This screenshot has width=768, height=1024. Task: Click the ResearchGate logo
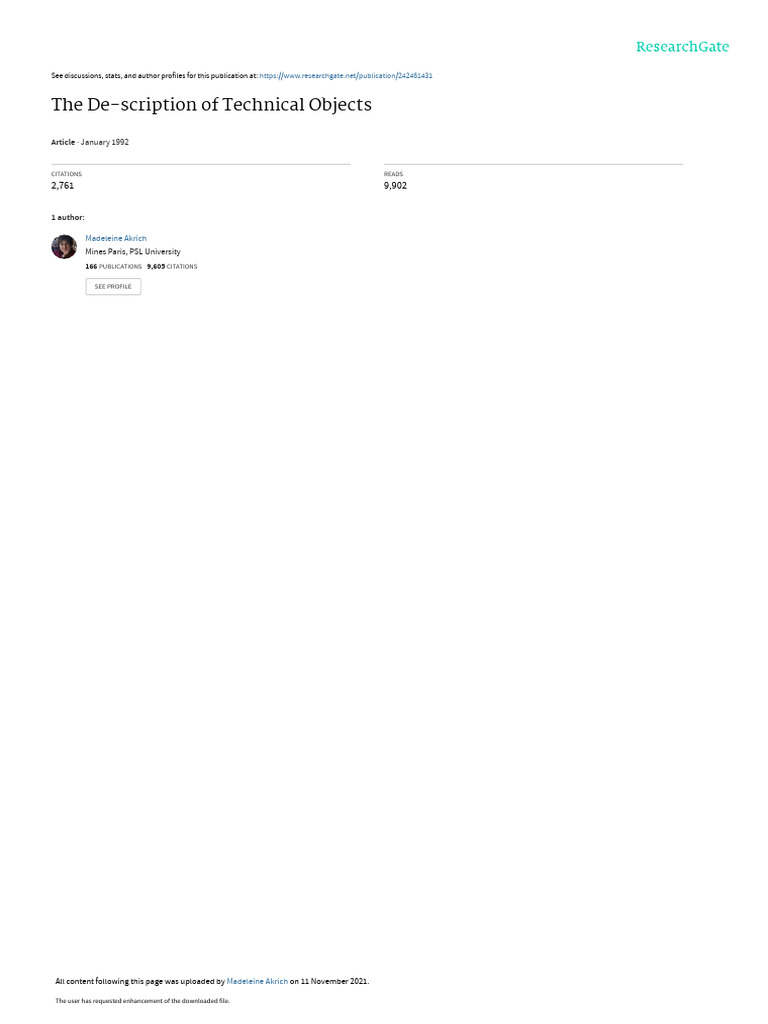[x=682, y=47]
